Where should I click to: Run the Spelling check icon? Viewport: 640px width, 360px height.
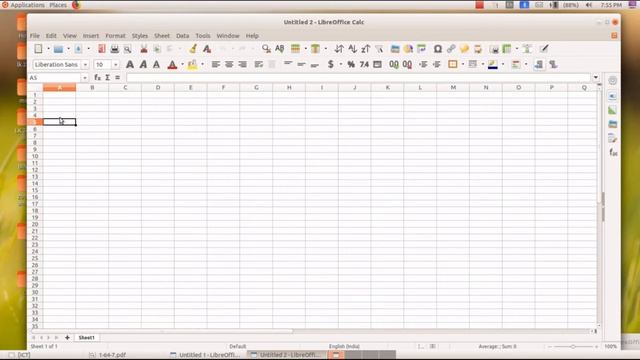click(x=280, y=49)
